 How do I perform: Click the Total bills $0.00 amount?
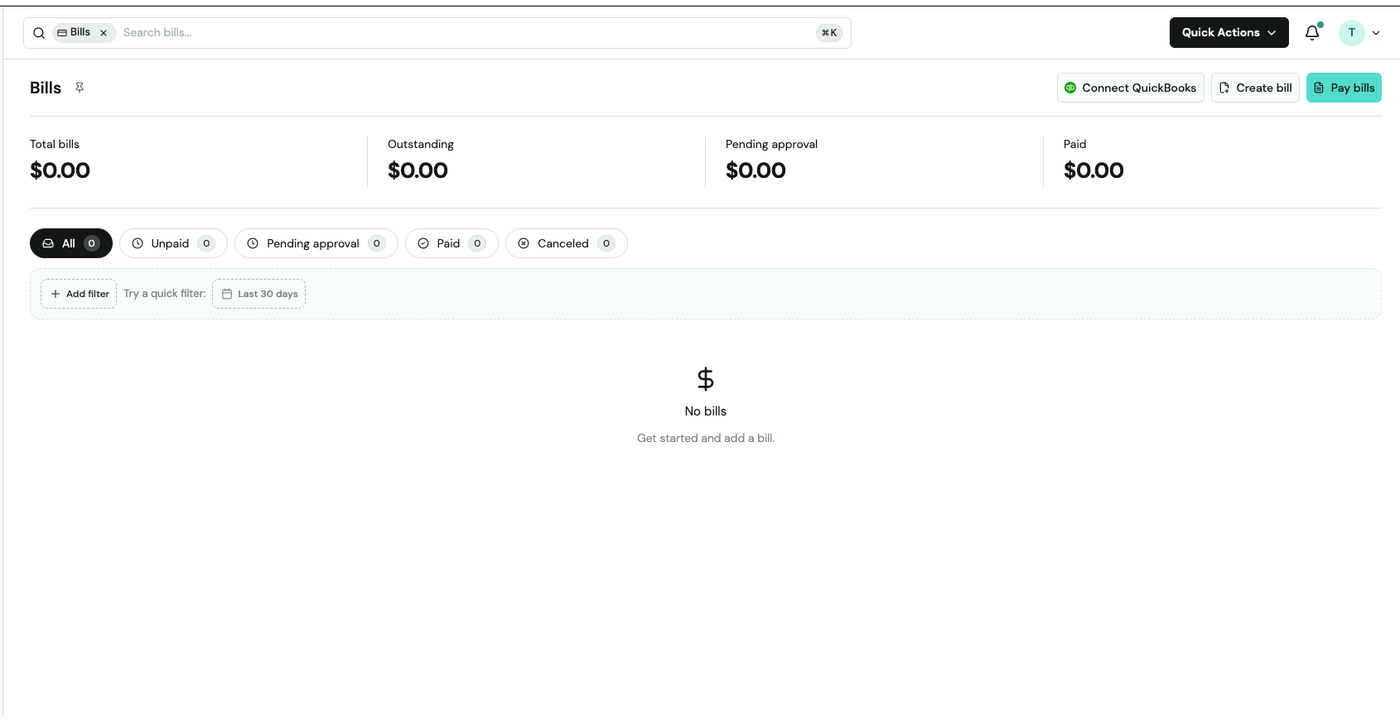pyautogui.click(x=60, y=171)
